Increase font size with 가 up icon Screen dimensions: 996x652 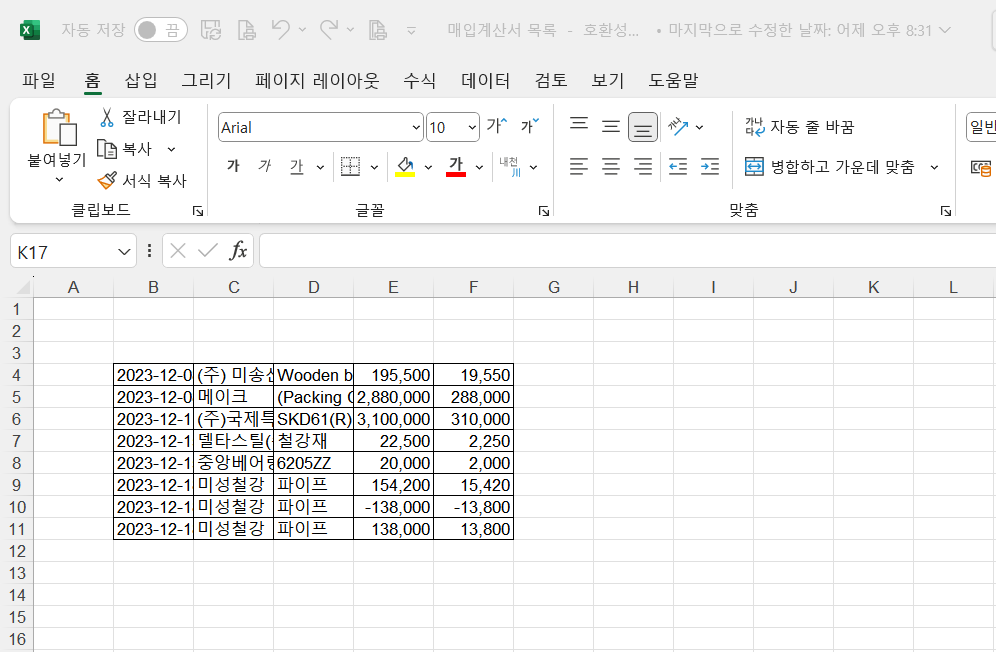497,126
